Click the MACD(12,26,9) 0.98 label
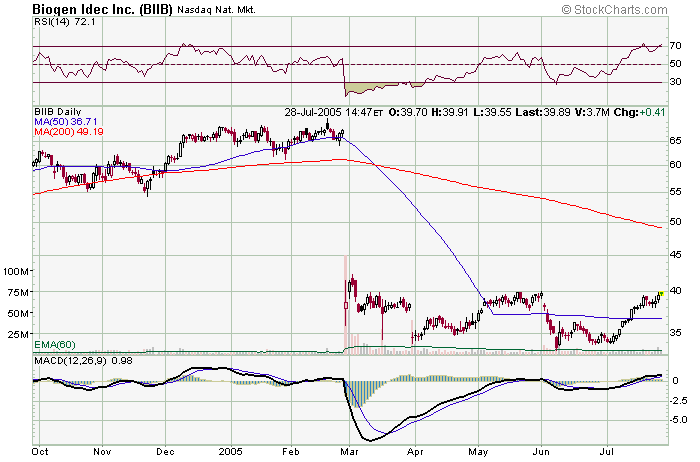The image size is (700, 462). click(x=83, y=360)
